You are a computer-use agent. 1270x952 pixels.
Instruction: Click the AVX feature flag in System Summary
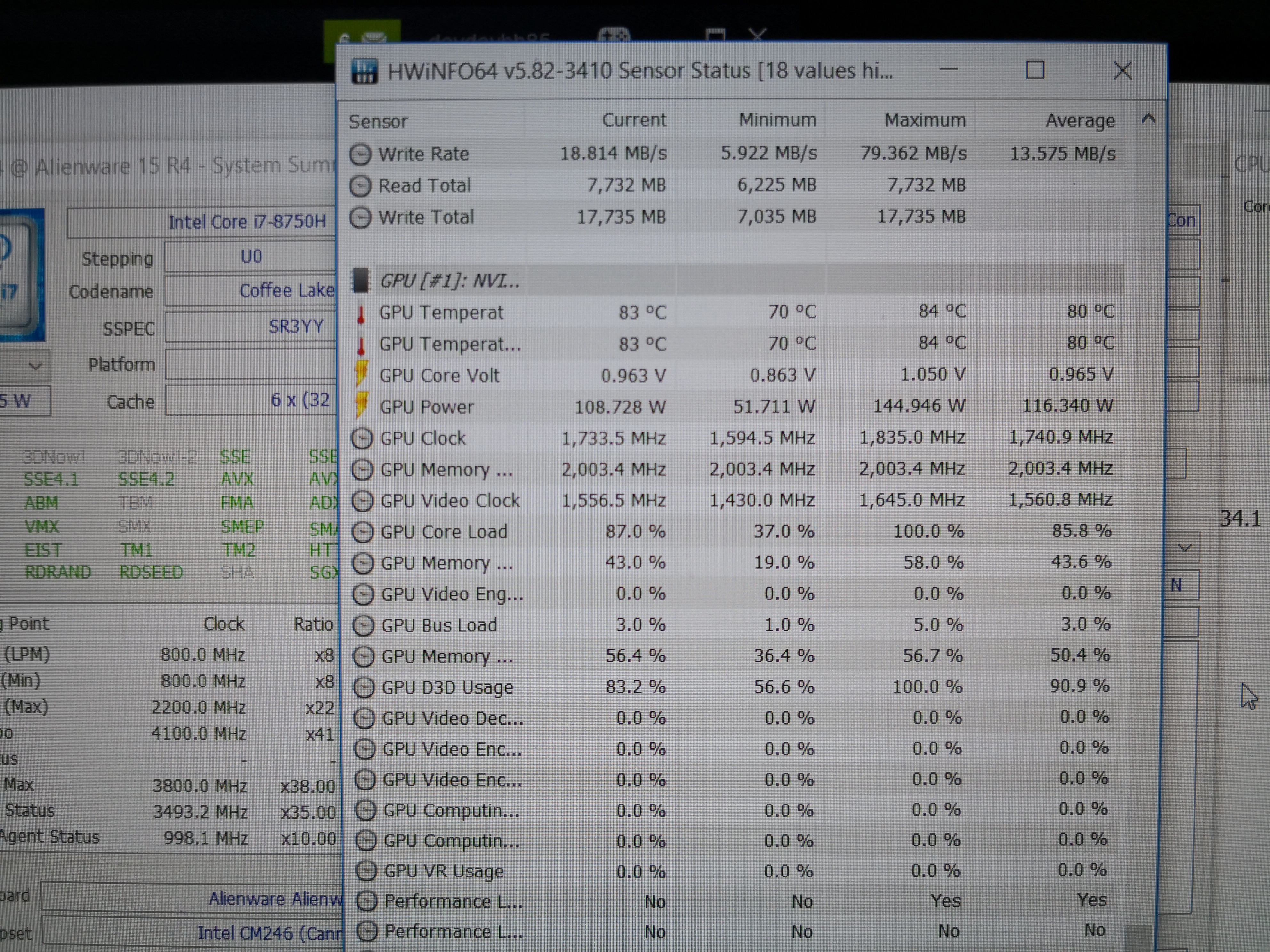pyautogui.click(x=237, y=479)
